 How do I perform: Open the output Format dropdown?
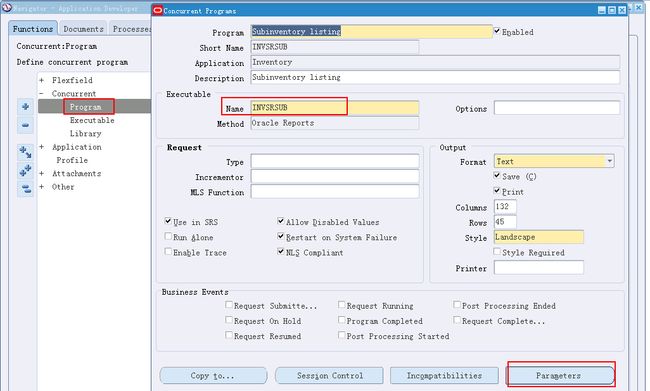[610, 161]
